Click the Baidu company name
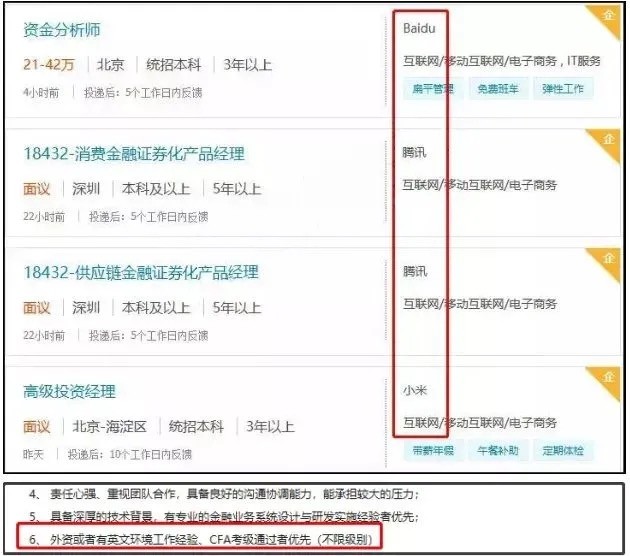This screenshot has height=556, width=630. point(419,29)
